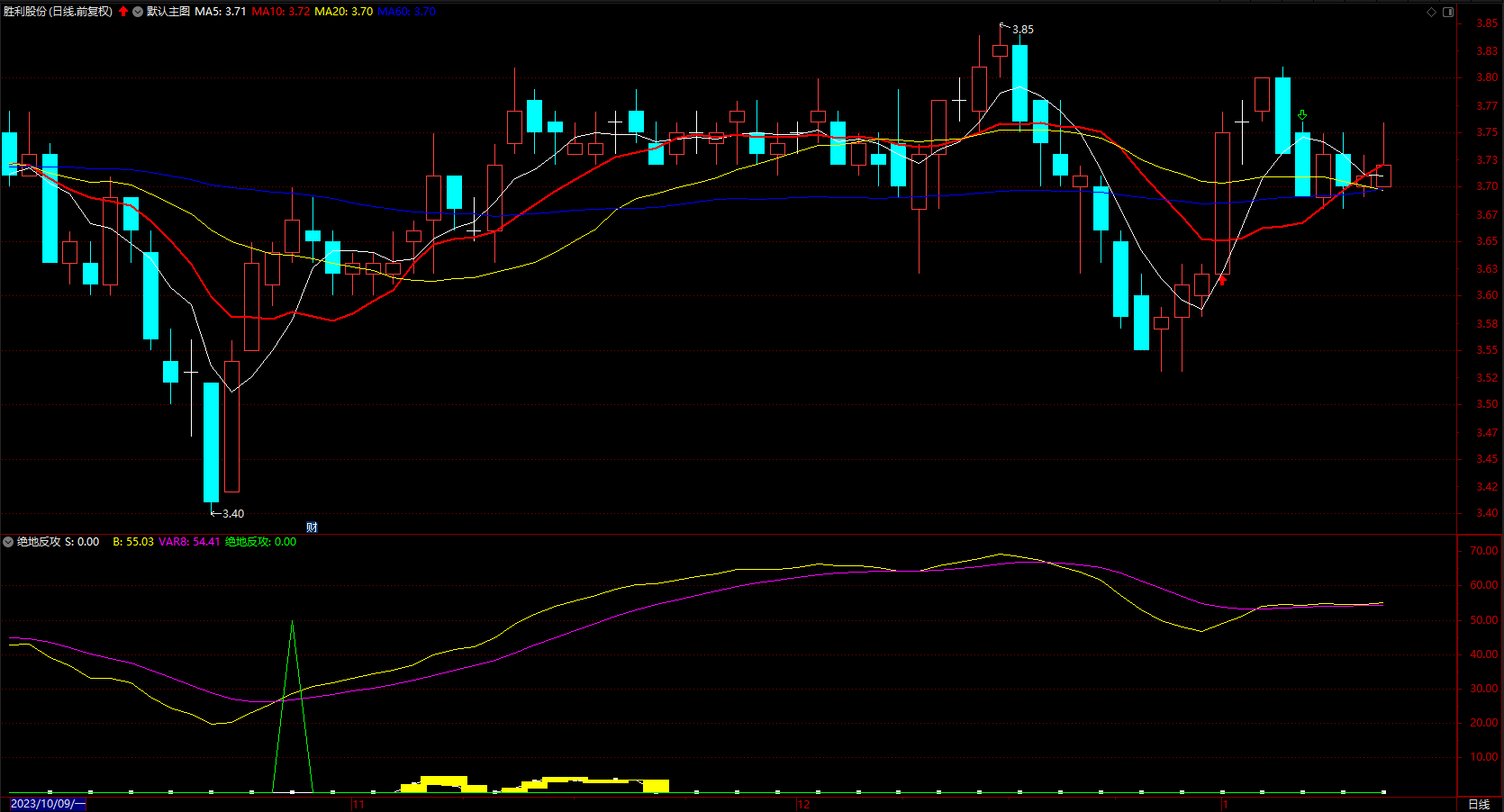Open the 财 financial marker on chart

click(312, 528)
